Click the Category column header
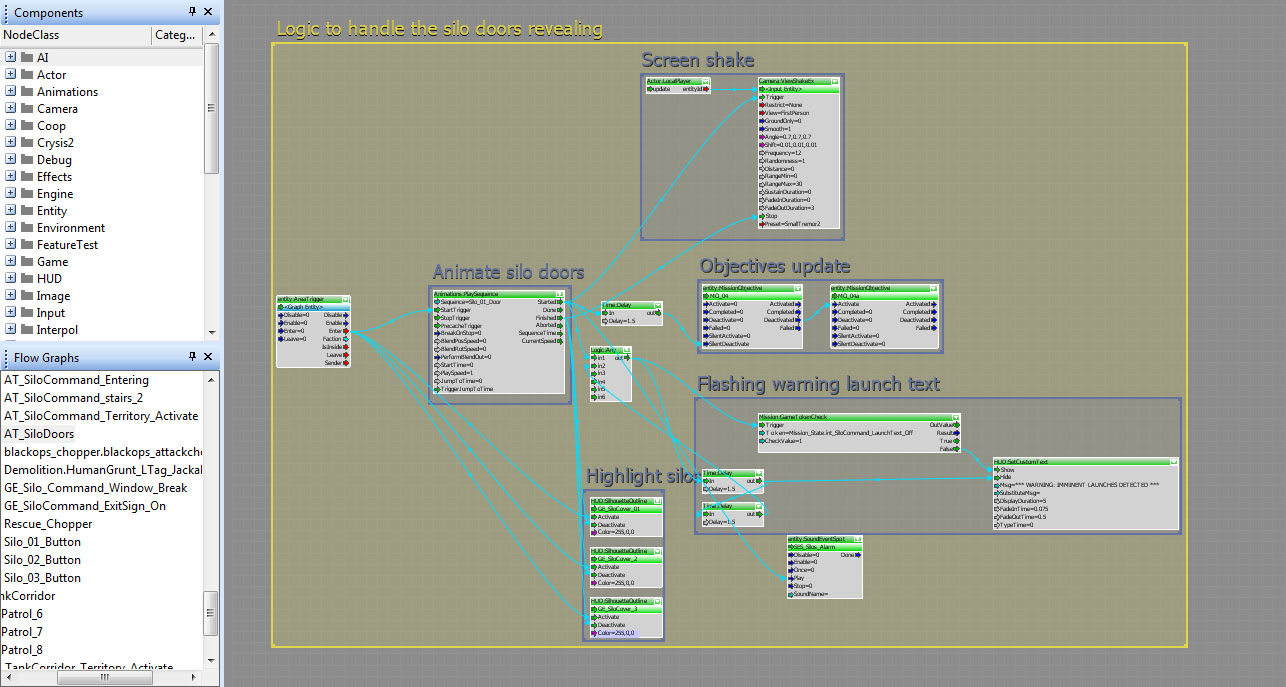Viewport: 1286px width, 687px height. pos(176,35)
